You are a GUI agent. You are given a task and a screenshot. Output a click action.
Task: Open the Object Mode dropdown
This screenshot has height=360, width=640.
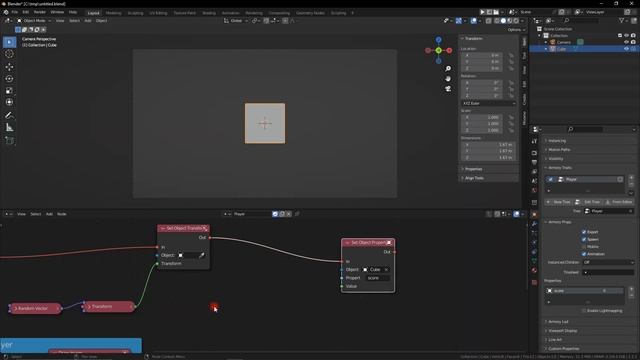(34, 20)
